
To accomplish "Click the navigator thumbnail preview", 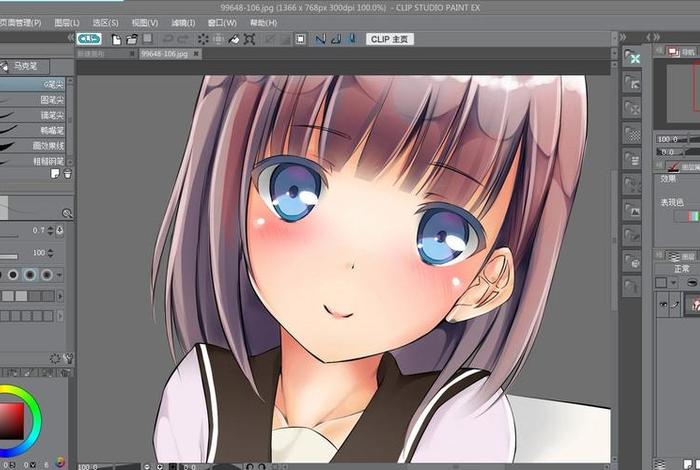I will (683, 93).
